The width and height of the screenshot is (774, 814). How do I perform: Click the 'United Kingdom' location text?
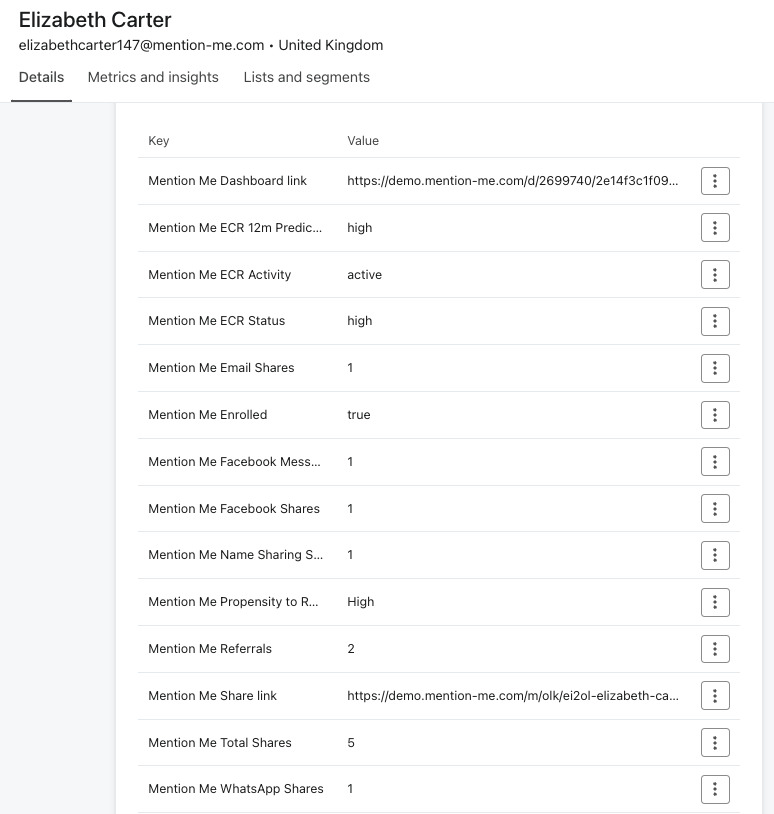pyautogui.click(x=331, y=45)
